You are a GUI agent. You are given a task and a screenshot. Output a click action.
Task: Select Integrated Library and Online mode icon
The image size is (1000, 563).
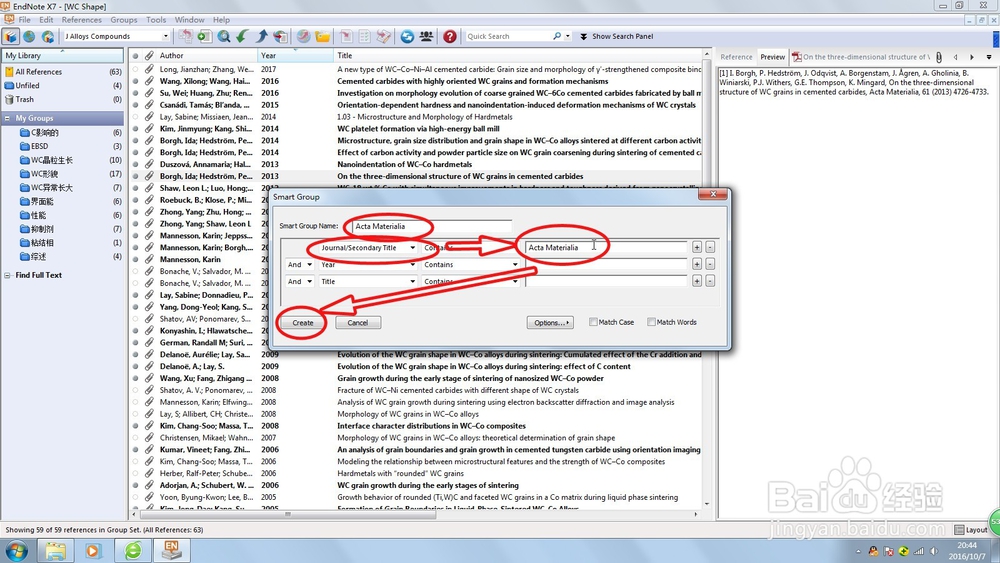point(48,36)
